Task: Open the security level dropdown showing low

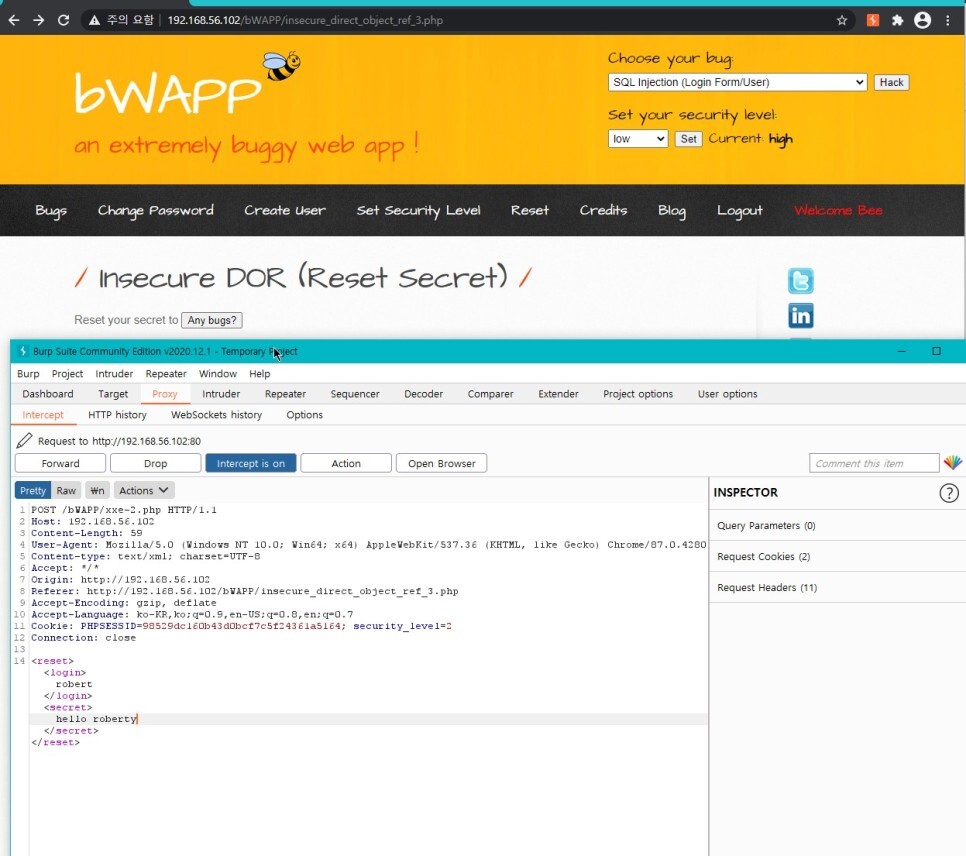Action: coord(638,139)
